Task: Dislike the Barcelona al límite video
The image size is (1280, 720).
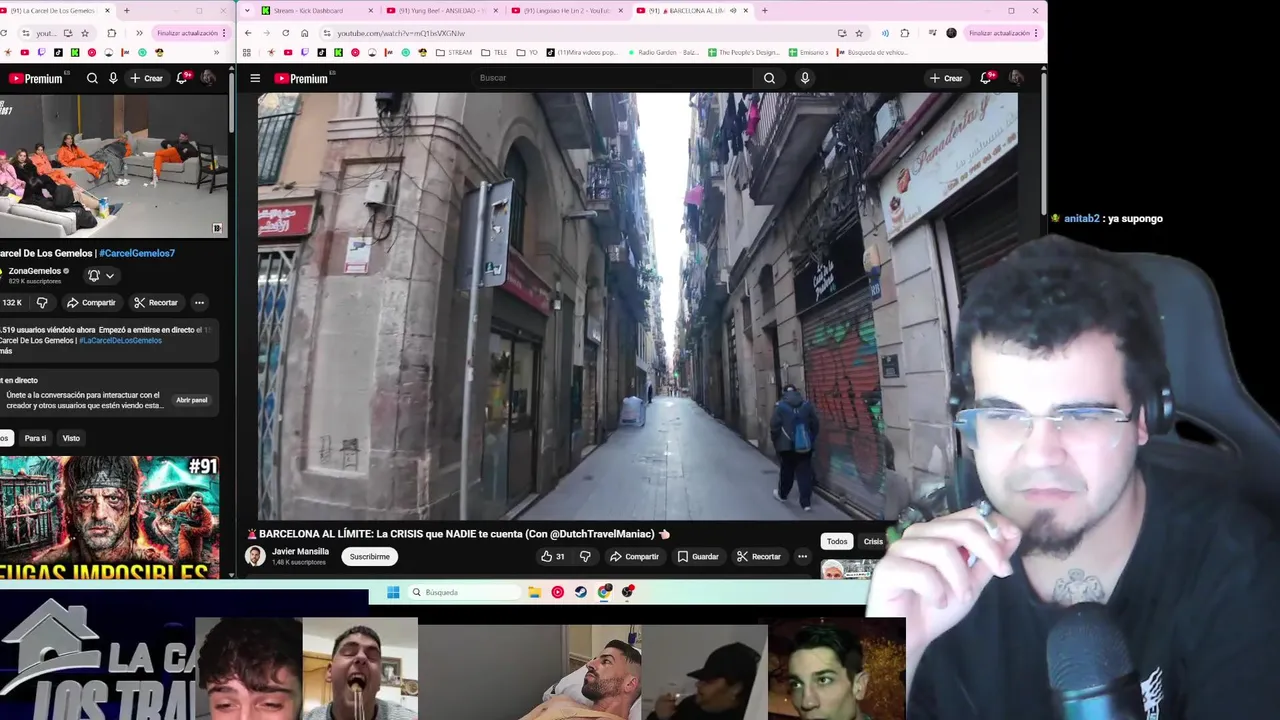Action: 586,557
